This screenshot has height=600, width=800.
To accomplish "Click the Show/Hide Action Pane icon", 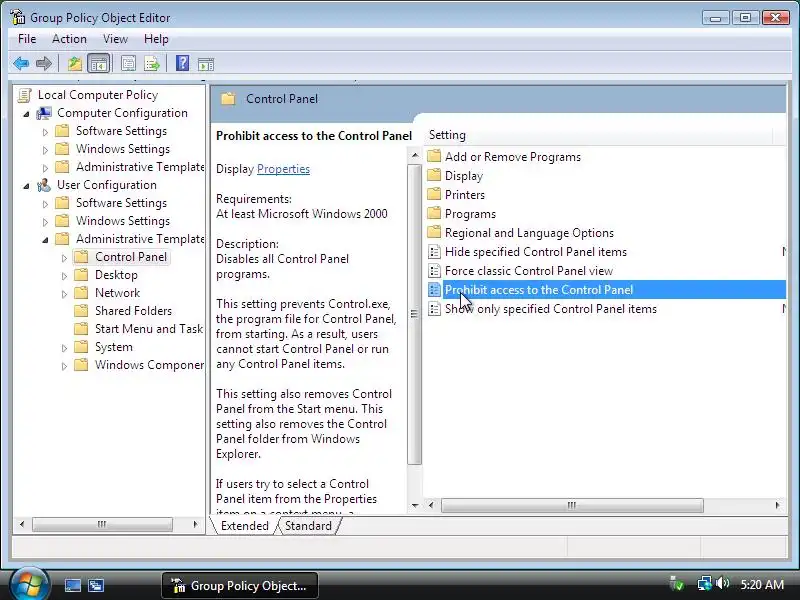I will 206,64.
